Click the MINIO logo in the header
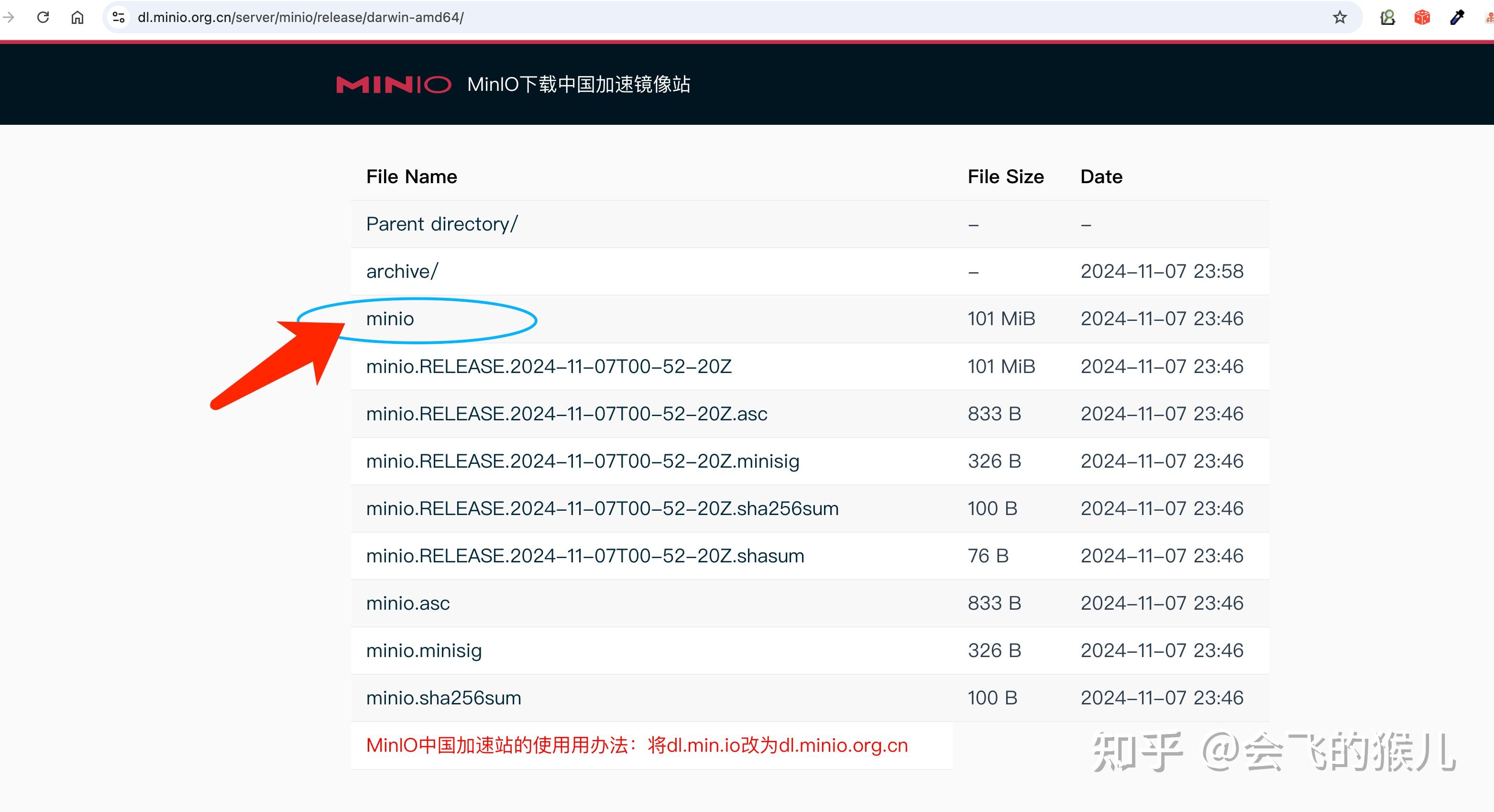 [393, 84]
